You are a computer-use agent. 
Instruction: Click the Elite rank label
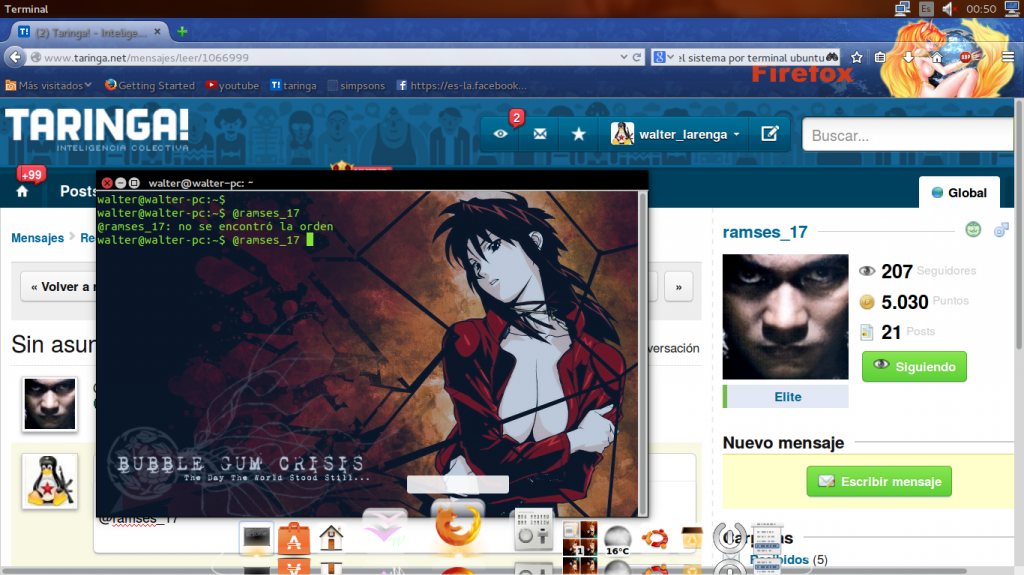788,397
